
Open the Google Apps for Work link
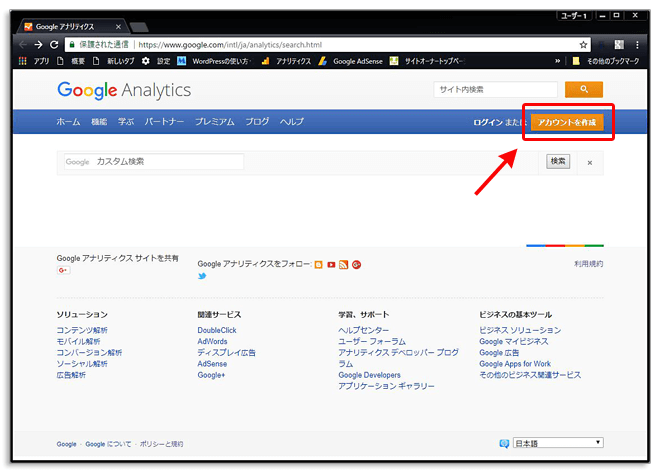(x=515, y=364)
